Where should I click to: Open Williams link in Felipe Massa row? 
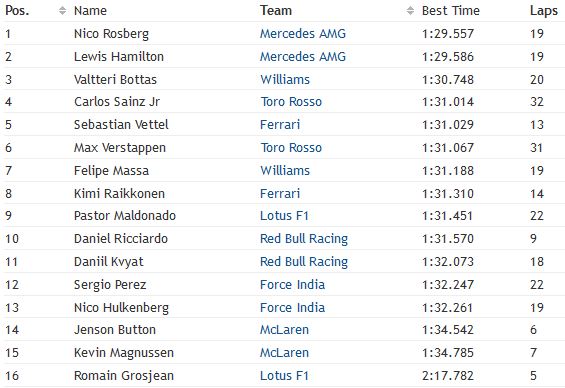[x=285, y=171]
